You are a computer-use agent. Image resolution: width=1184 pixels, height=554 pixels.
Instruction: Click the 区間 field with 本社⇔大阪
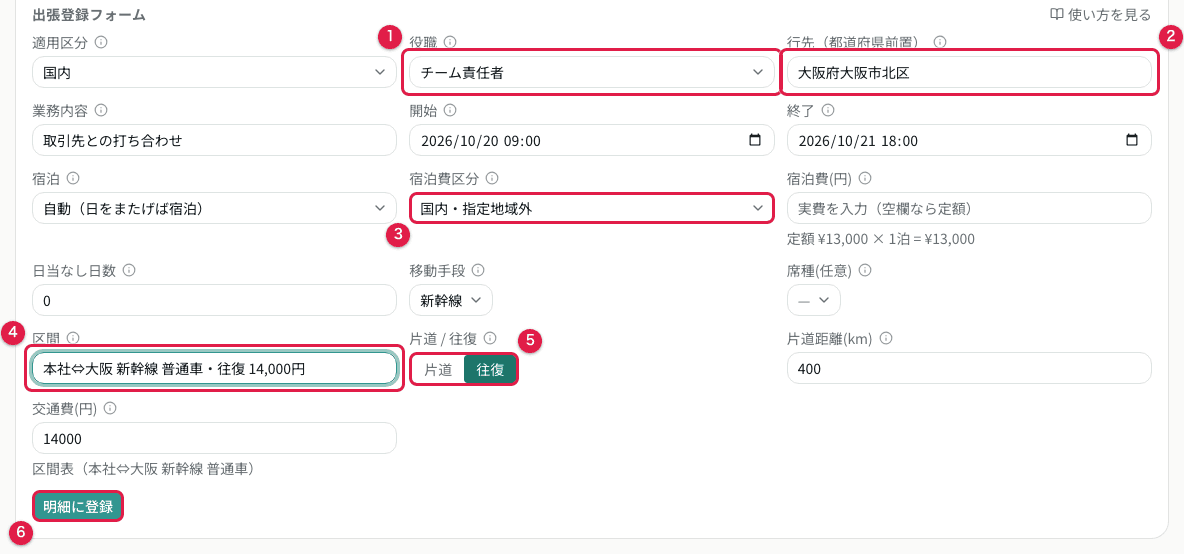click(214, 368)
